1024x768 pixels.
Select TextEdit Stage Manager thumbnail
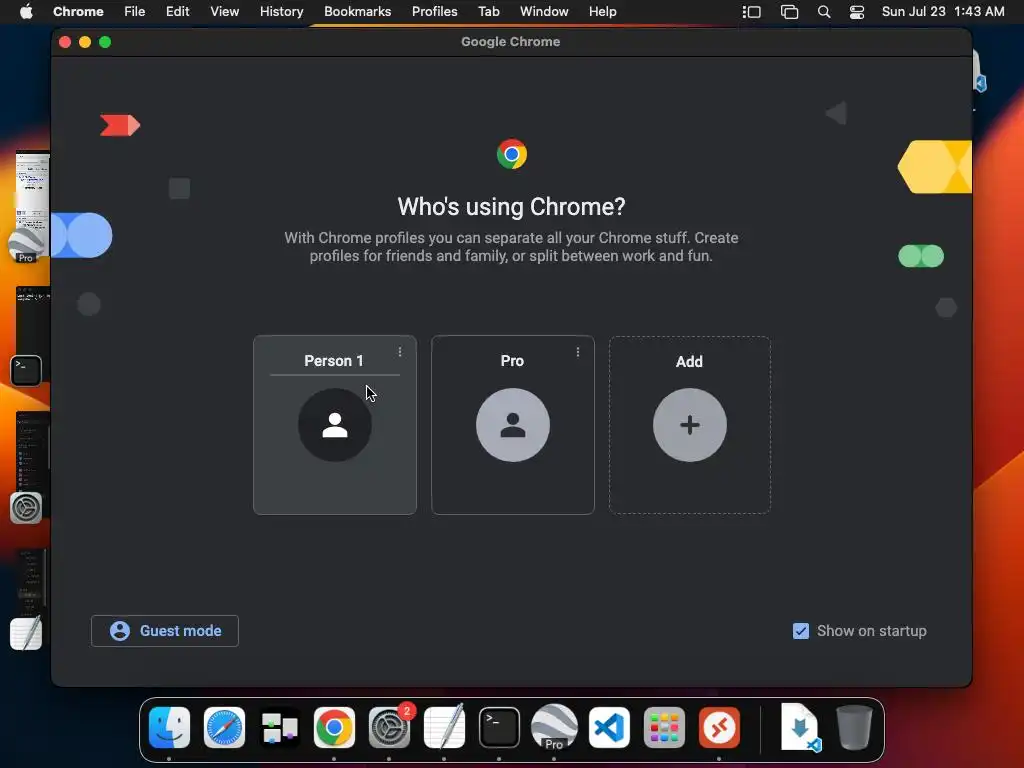point(31,600)
